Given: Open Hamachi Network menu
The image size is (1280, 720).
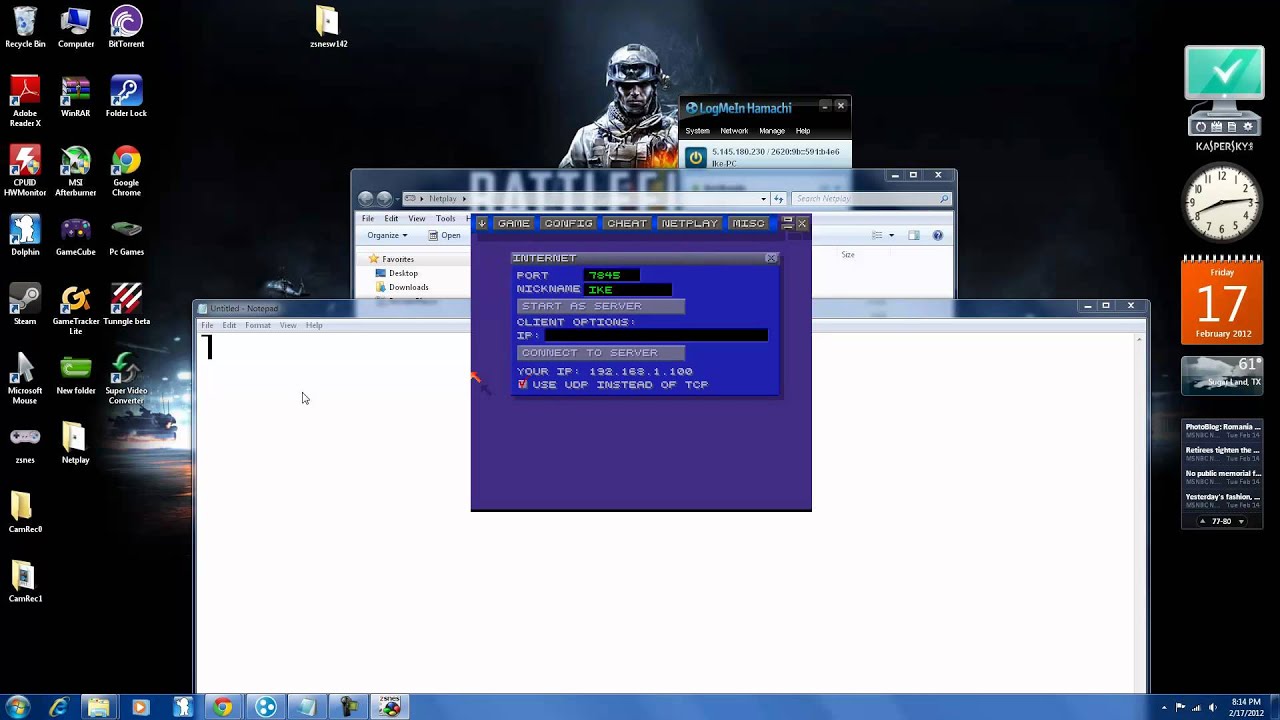Looking at the screenshot, I should [734, 131].
